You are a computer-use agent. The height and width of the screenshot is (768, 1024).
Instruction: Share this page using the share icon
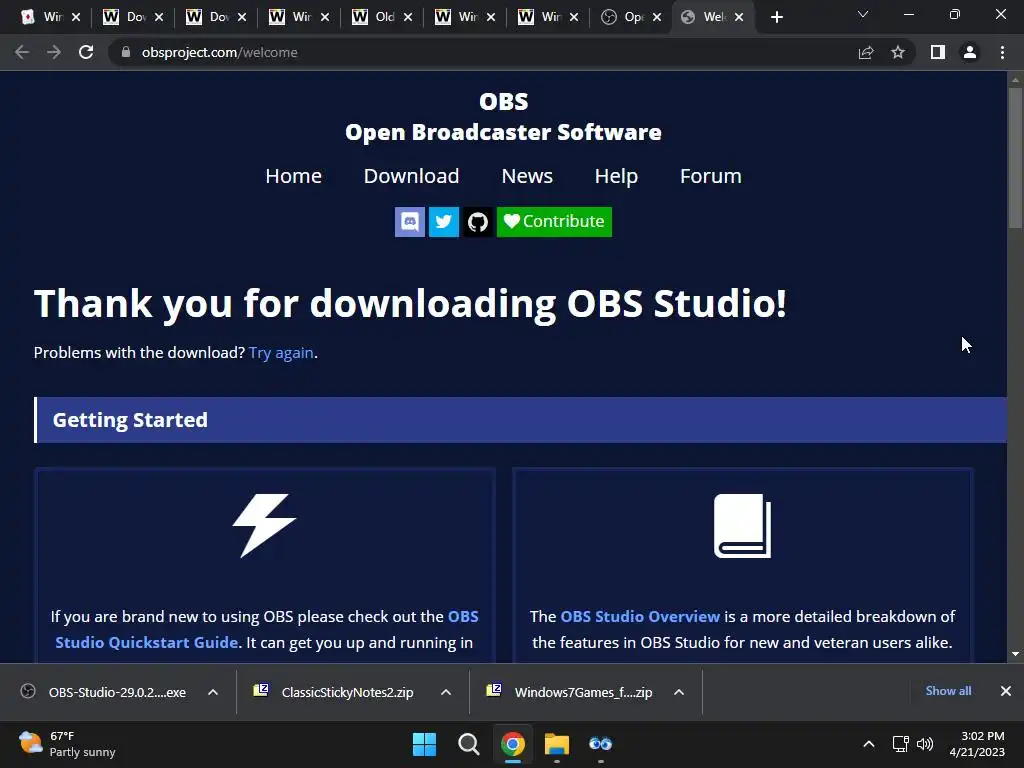(x=866, y=52)
